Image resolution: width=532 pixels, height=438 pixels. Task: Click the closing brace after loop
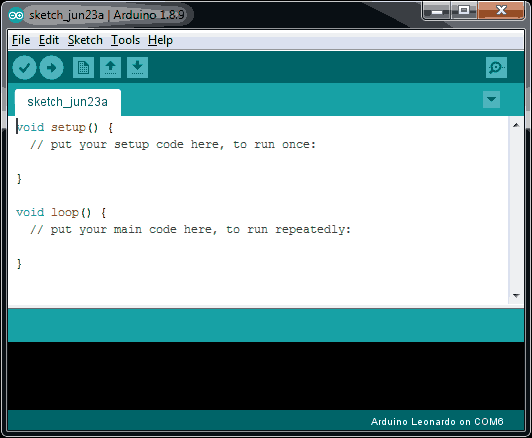(x=19, y=264)
